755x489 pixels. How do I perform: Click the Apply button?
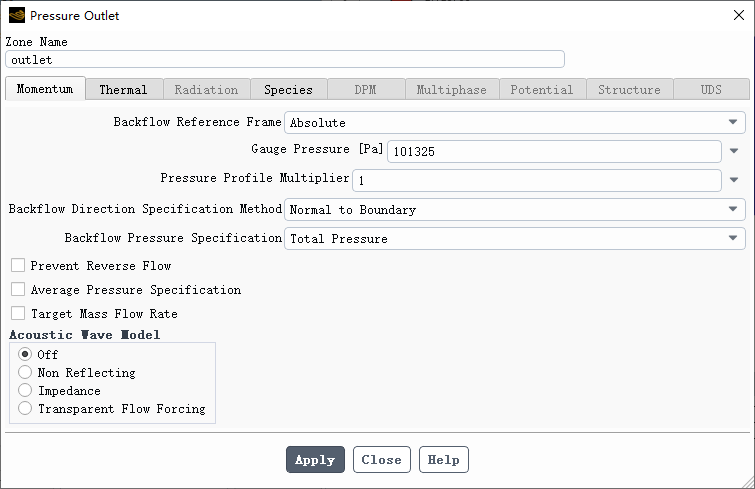point(315,460)
